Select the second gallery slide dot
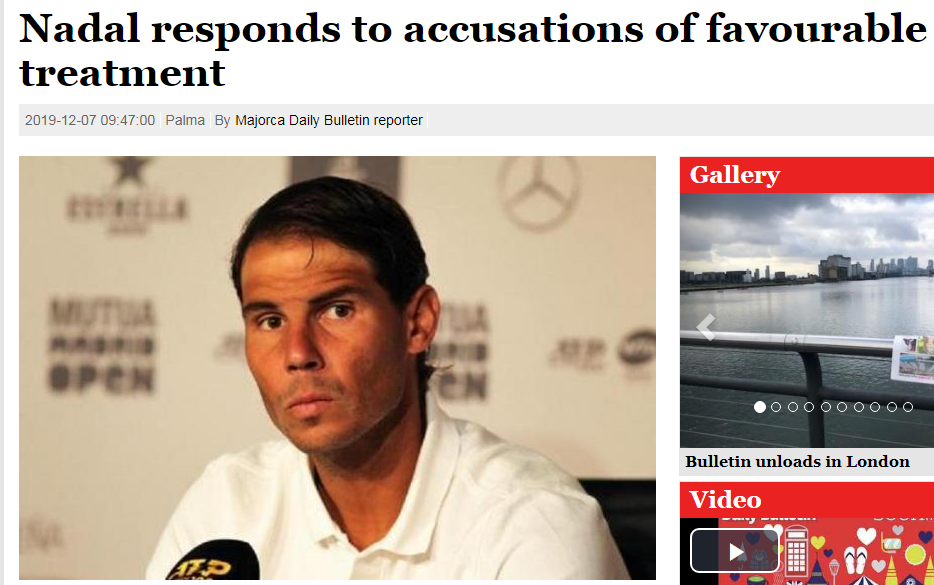This screenshot has height=585, width=934. click(776, 407)
